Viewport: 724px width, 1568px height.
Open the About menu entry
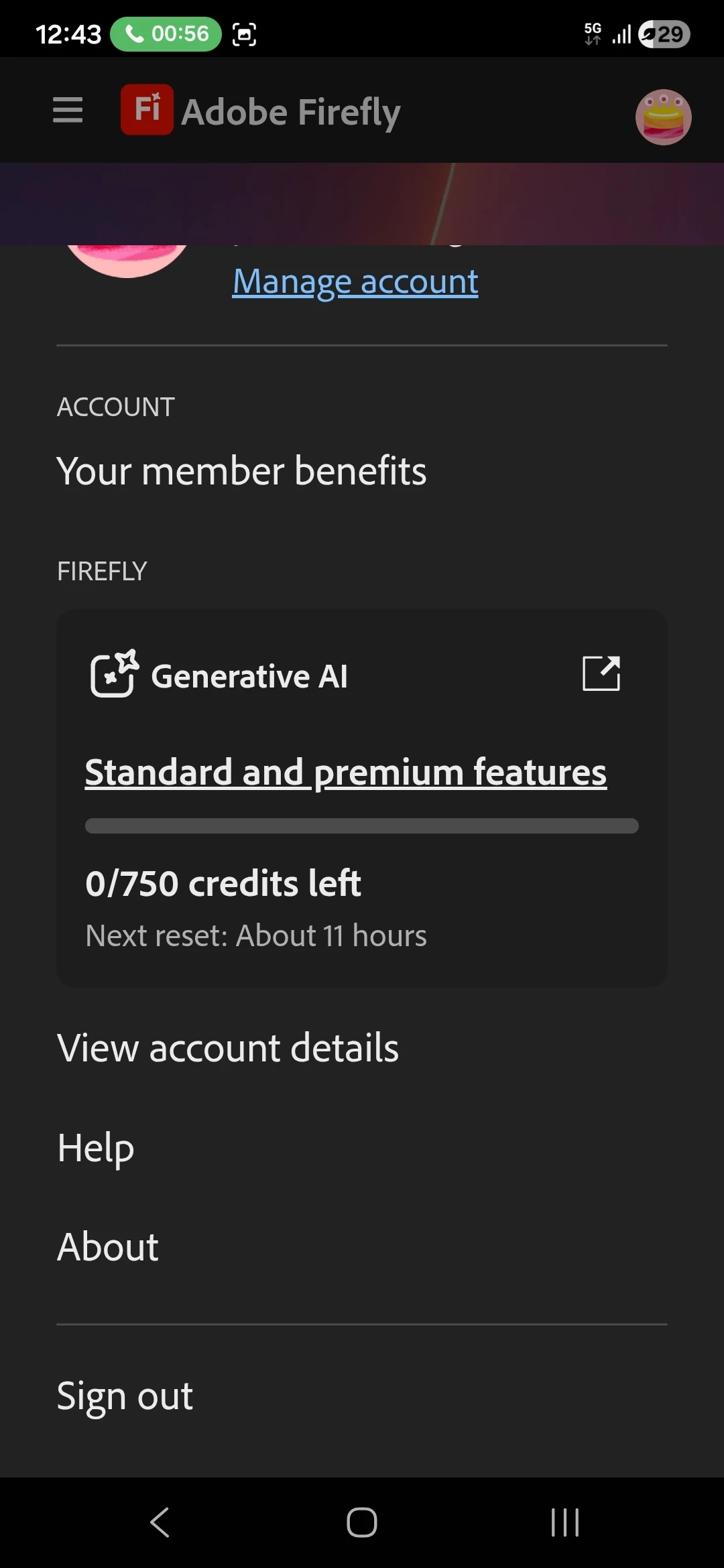click(107, 1246)
